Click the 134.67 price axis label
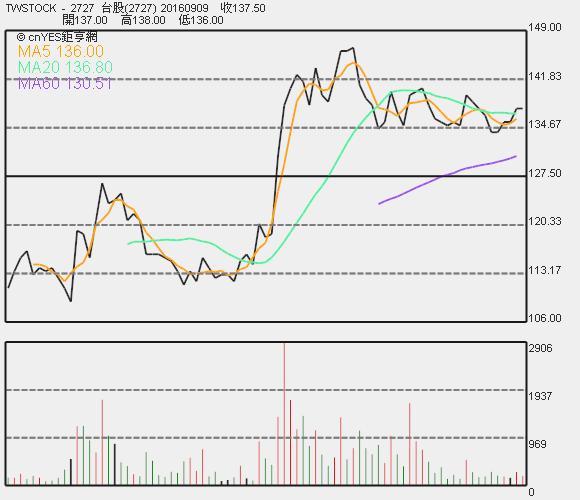Image resolution: width=580 pixels, height=500 pixels. [545, 124]
